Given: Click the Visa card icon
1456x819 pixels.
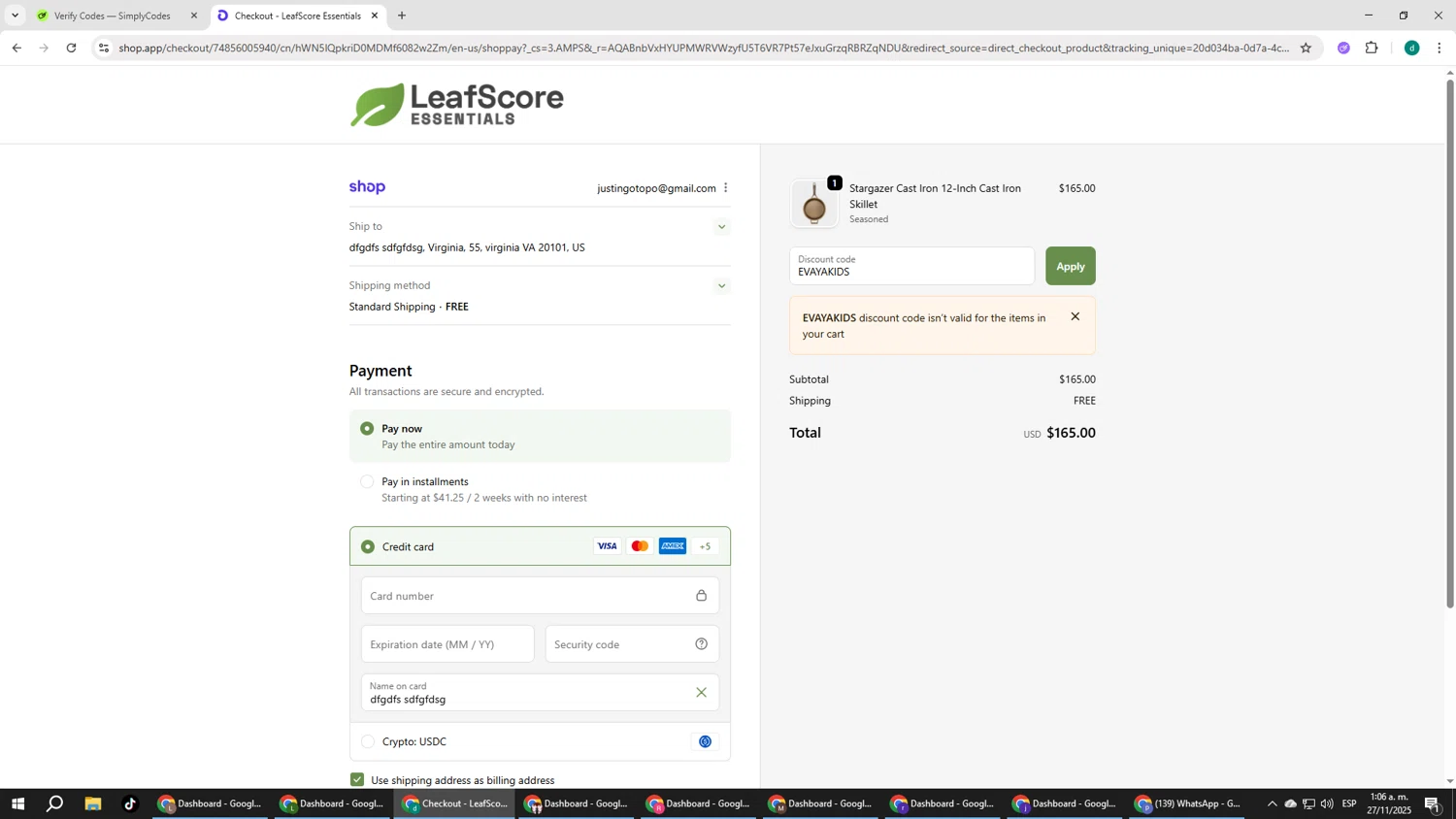Looking at the screenshot, I should pyautogui.click(x=607, y=546).
